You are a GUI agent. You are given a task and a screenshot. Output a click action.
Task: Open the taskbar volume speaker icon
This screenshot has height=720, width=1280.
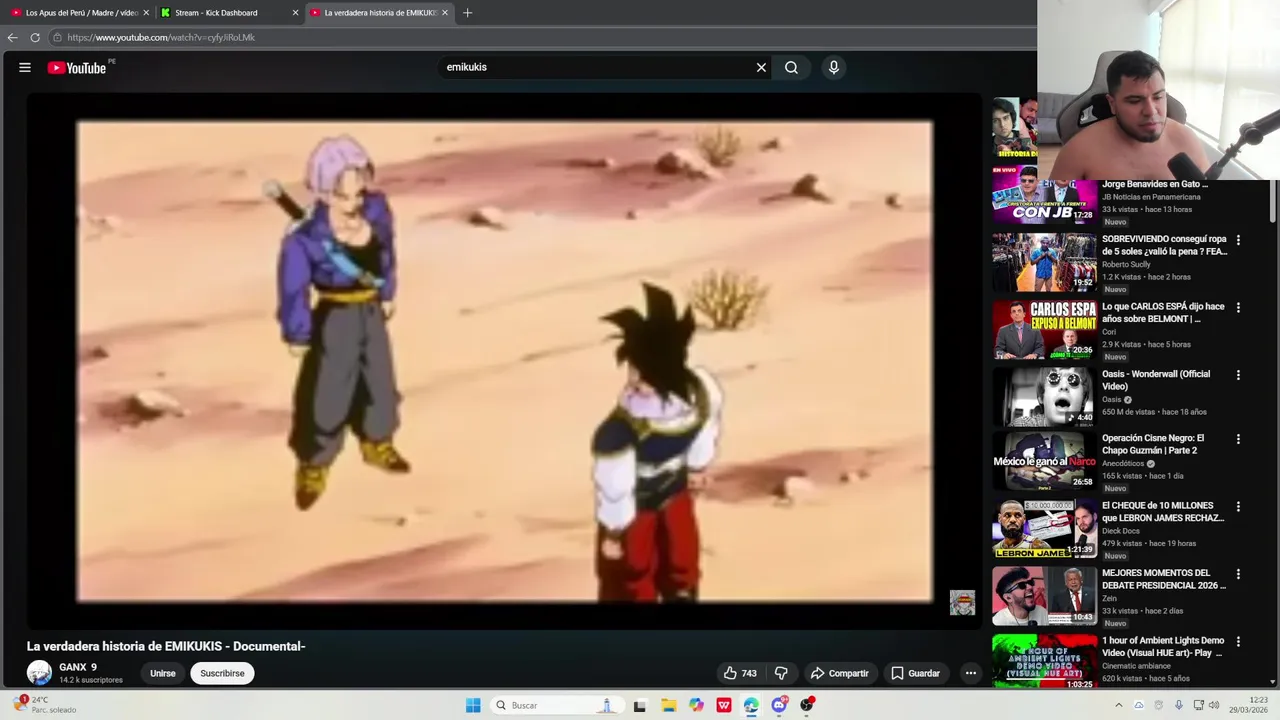[x=1214, y=705]
